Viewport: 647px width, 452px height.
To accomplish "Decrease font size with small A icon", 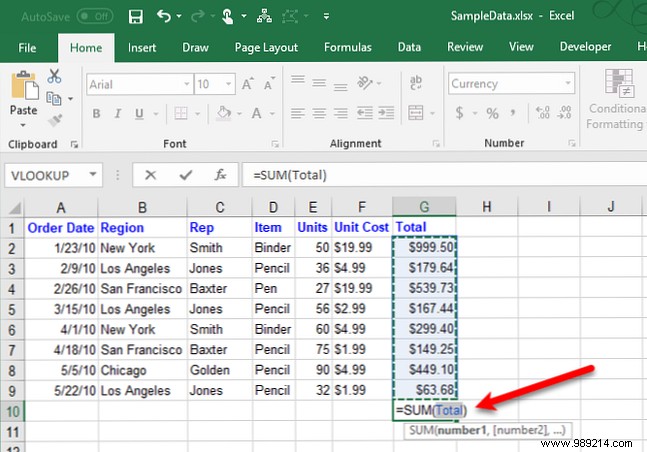I will [269, 84].
